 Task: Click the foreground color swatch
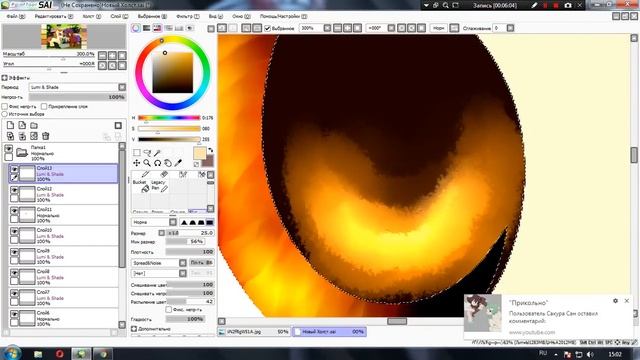[x=199, y=153]
